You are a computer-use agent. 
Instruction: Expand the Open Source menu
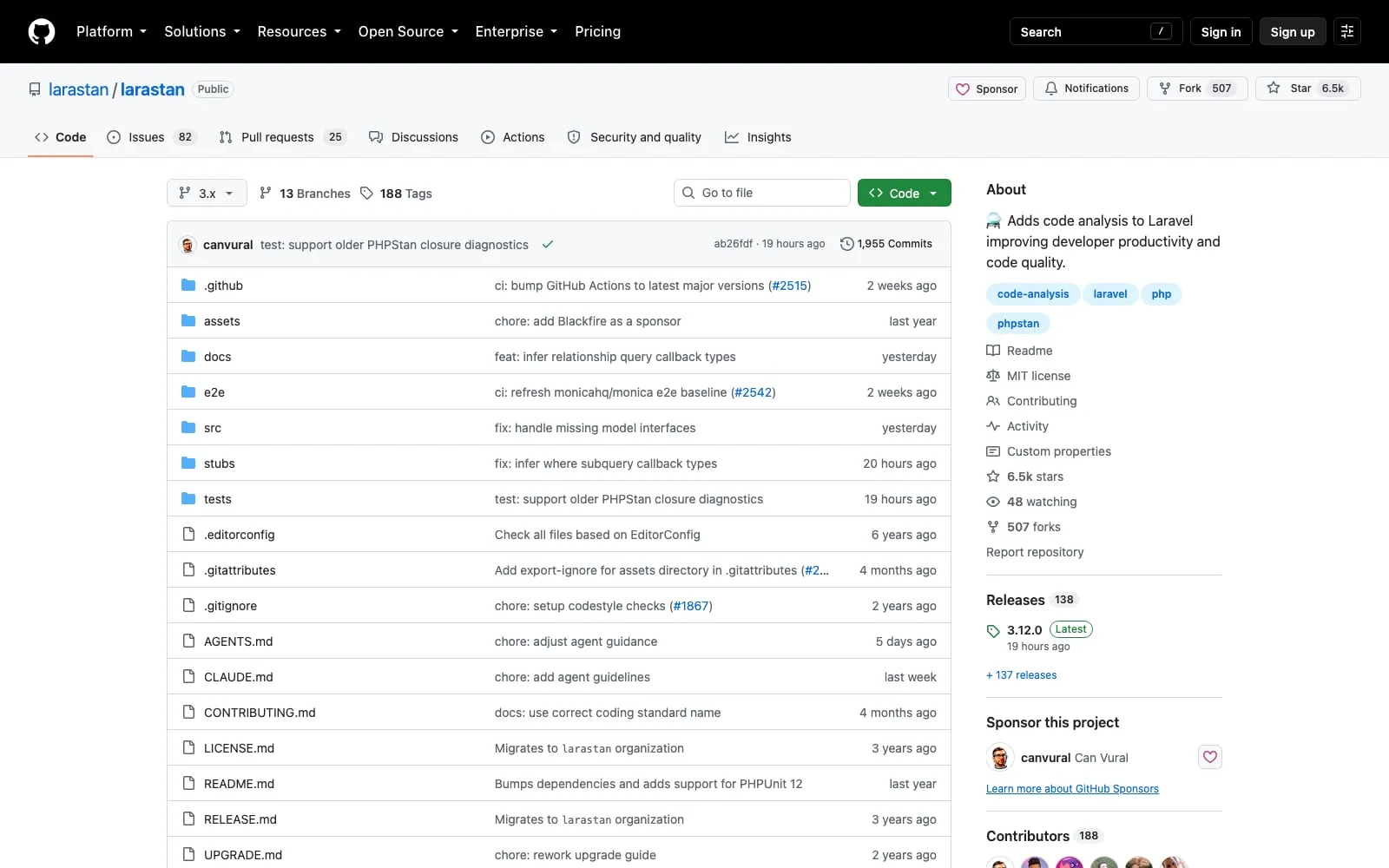(408, 31)
